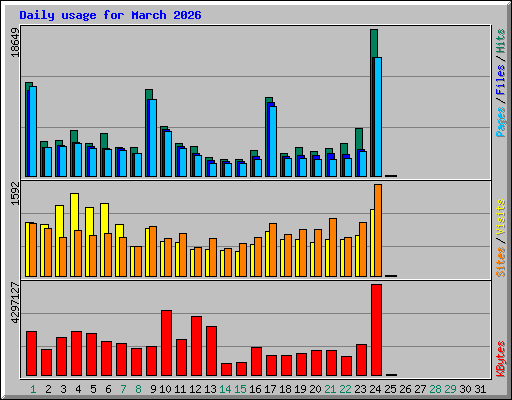The image size is (512, 400).
Task: Click day 31 on the date axis
Action: tap(480, 389)
